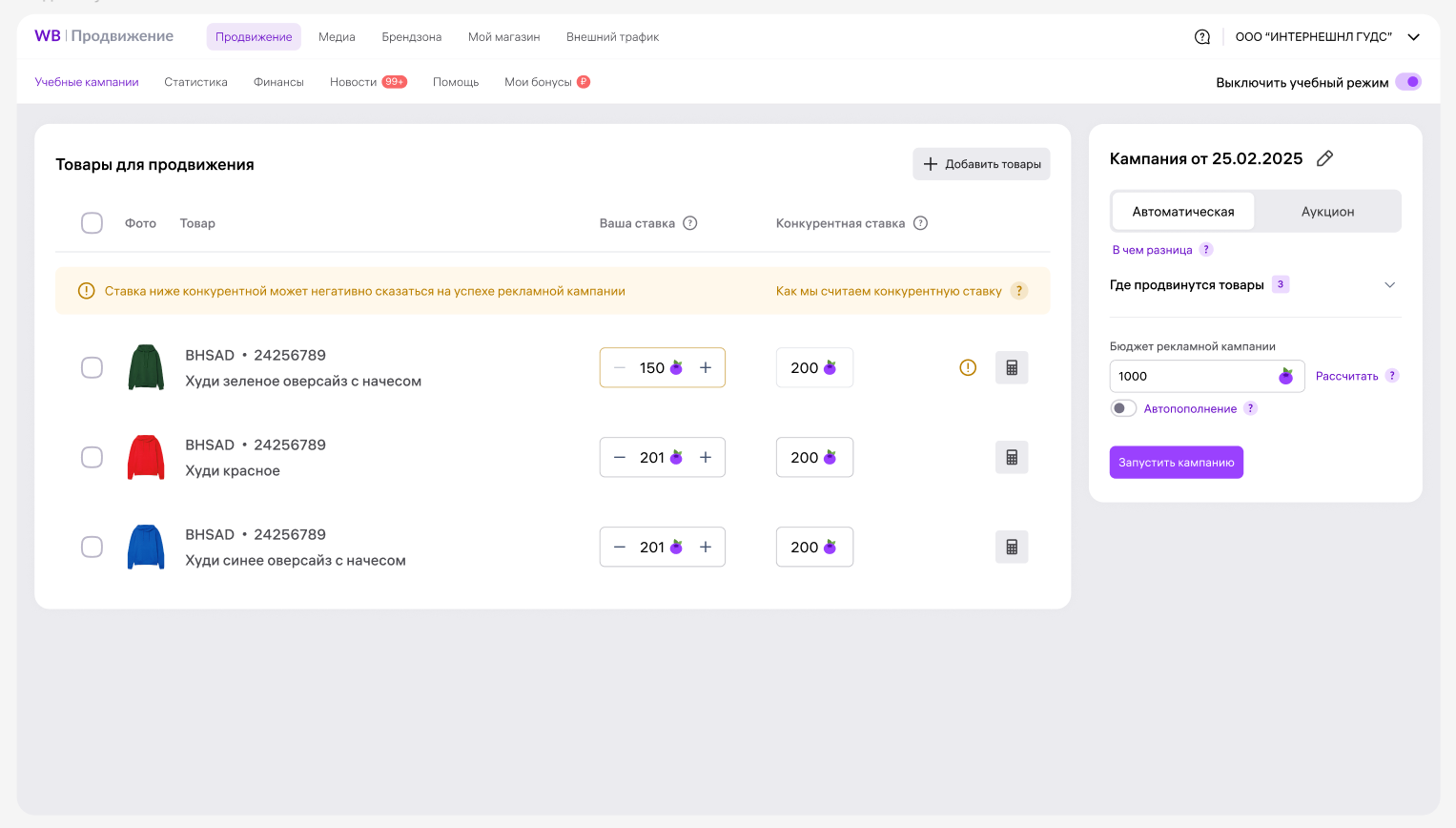The width and height of the screenshot is (1456, 828).
Task: Decrease the bid for the blue hoodie
Action: pos(620,547)
